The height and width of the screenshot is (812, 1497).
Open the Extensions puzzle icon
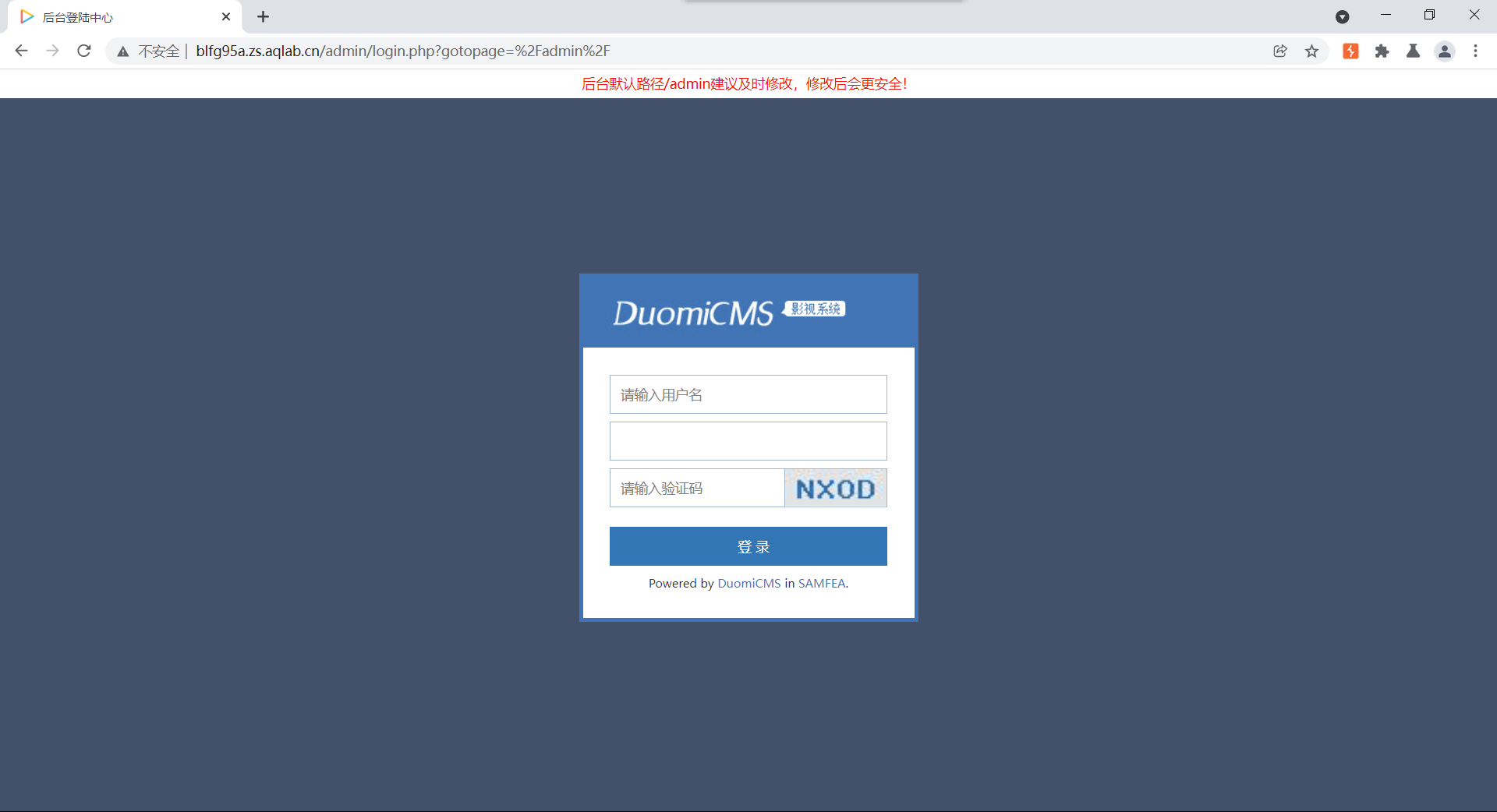1382,51
